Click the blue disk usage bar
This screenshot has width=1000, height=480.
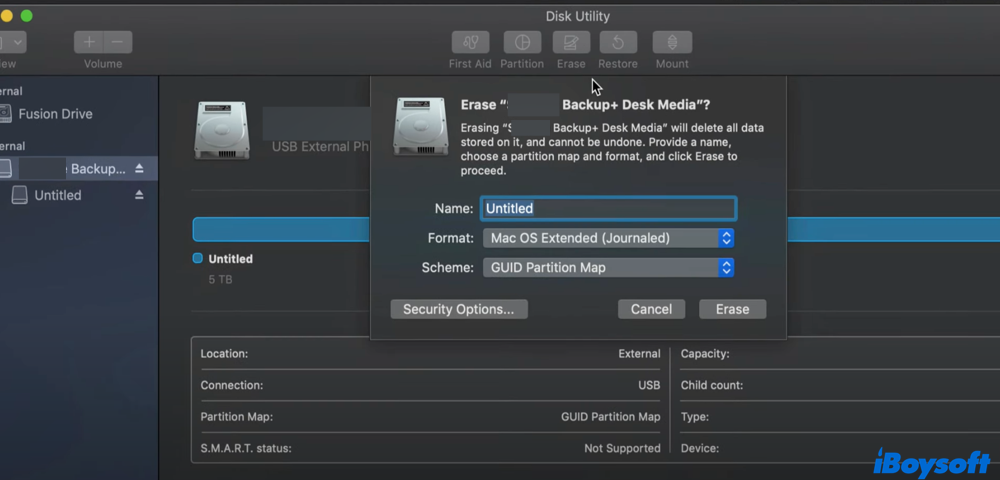coord(281,229)
